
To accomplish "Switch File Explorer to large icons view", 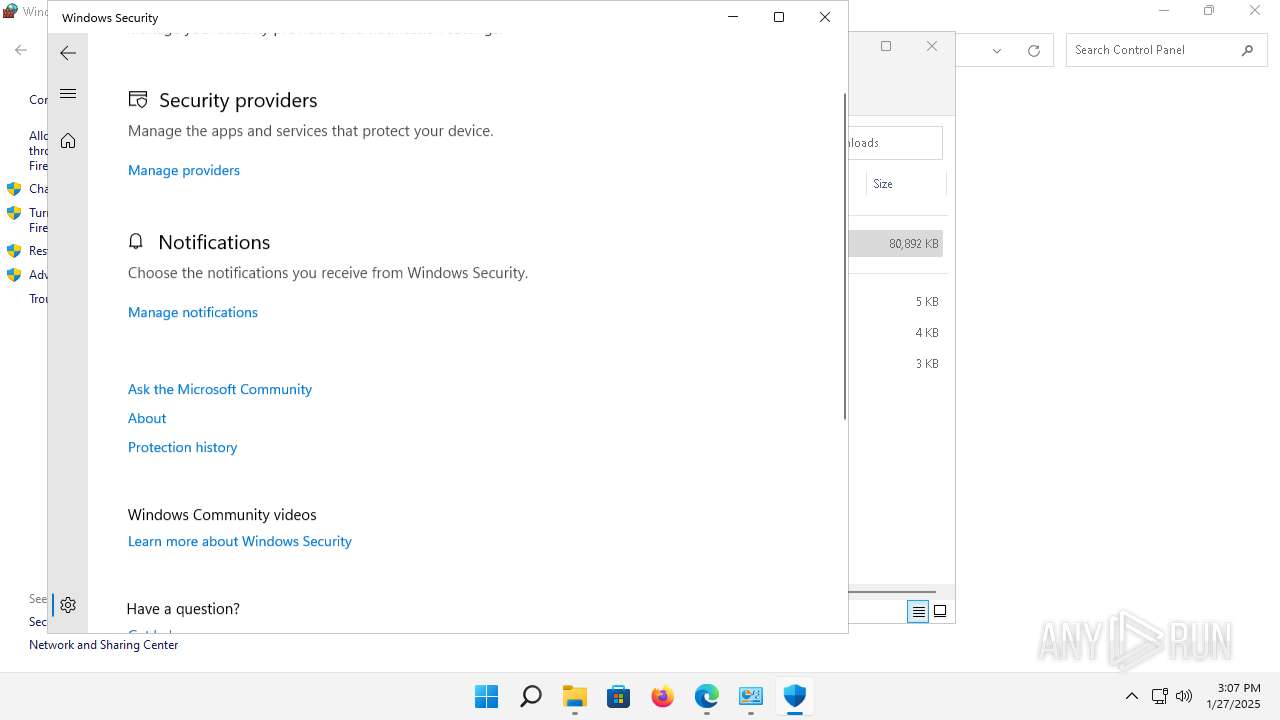I will [x=940, y=612].
